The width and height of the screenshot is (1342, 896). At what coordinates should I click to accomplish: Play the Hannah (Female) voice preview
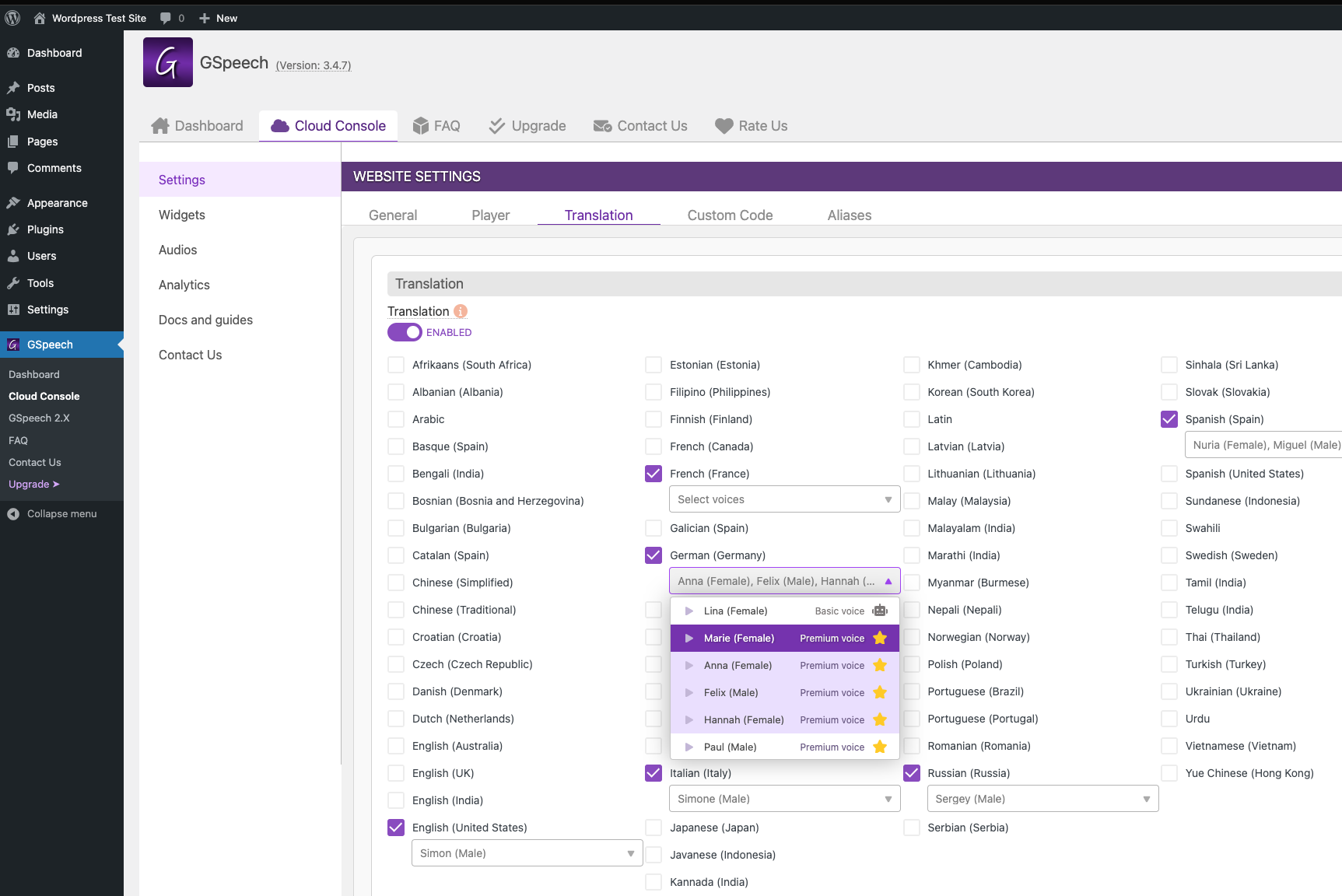(x=689, y=720)
